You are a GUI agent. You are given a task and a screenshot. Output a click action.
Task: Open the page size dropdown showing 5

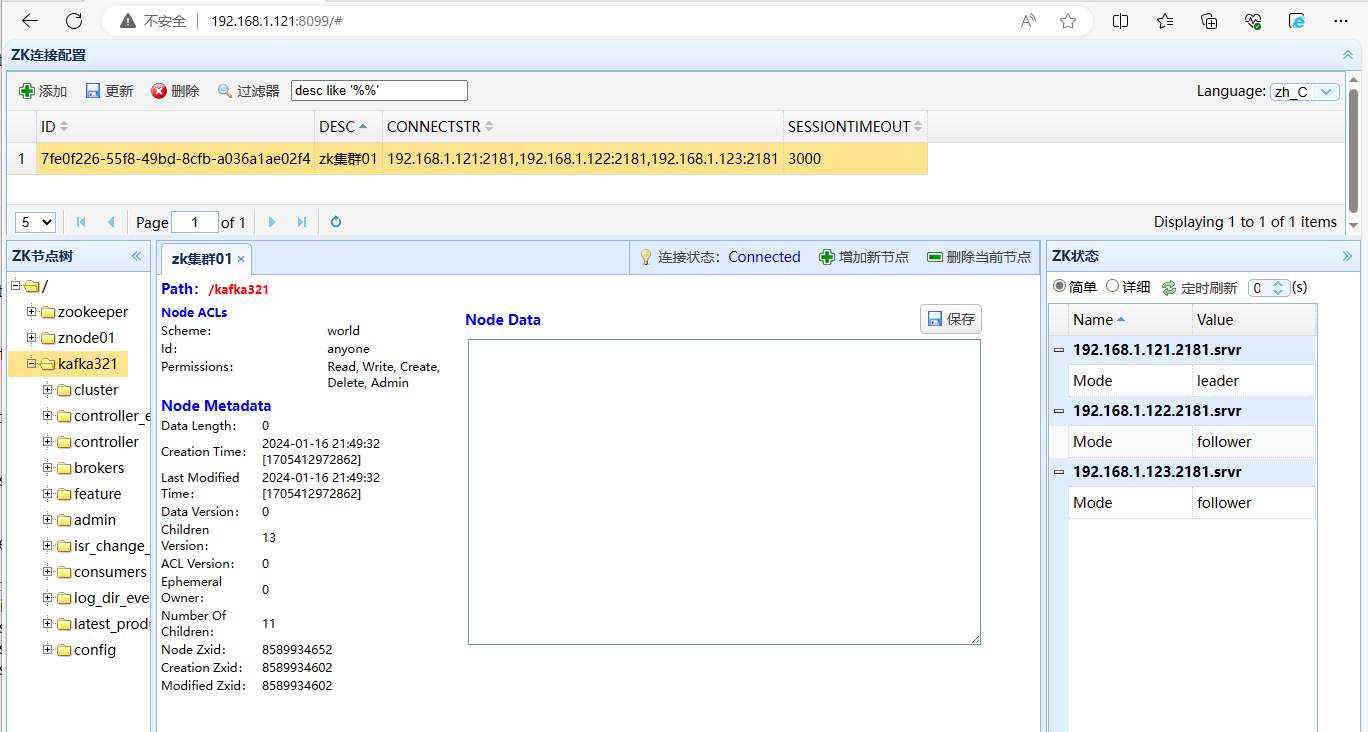[35, 222]
